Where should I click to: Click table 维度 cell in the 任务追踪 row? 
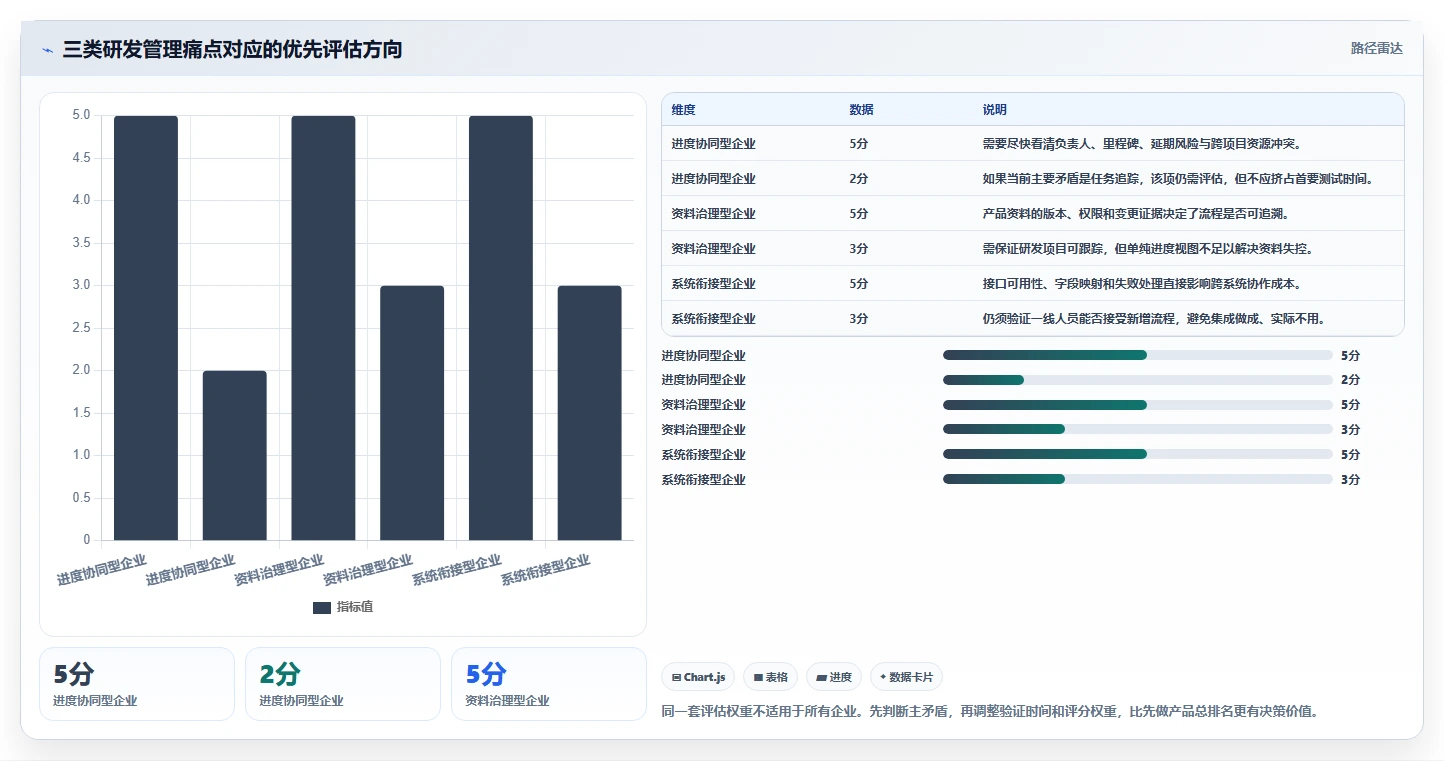pos(713,179)
